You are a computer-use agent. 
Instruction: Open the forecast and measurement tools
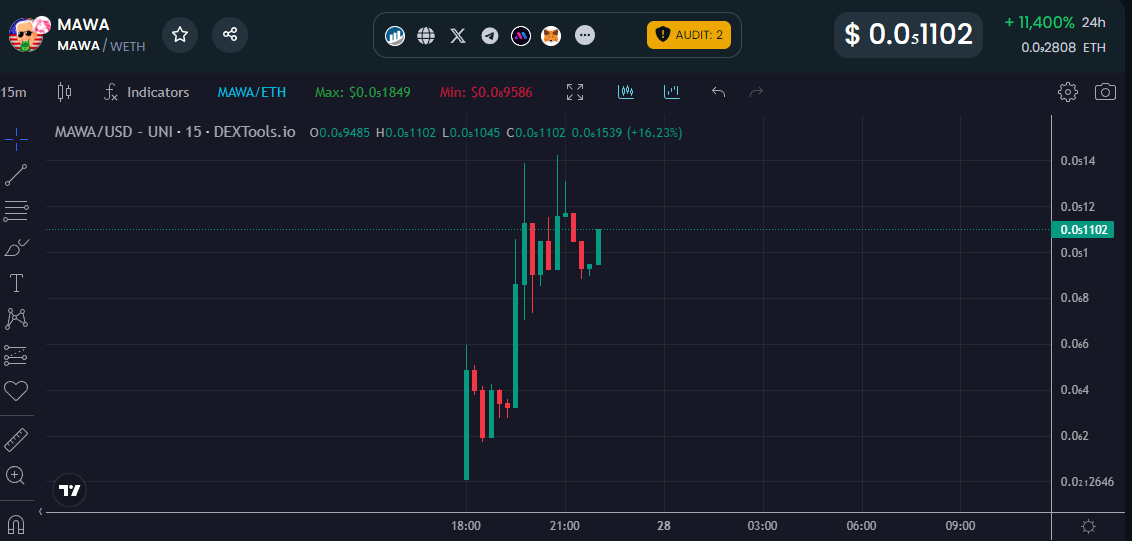click(16, 355)
